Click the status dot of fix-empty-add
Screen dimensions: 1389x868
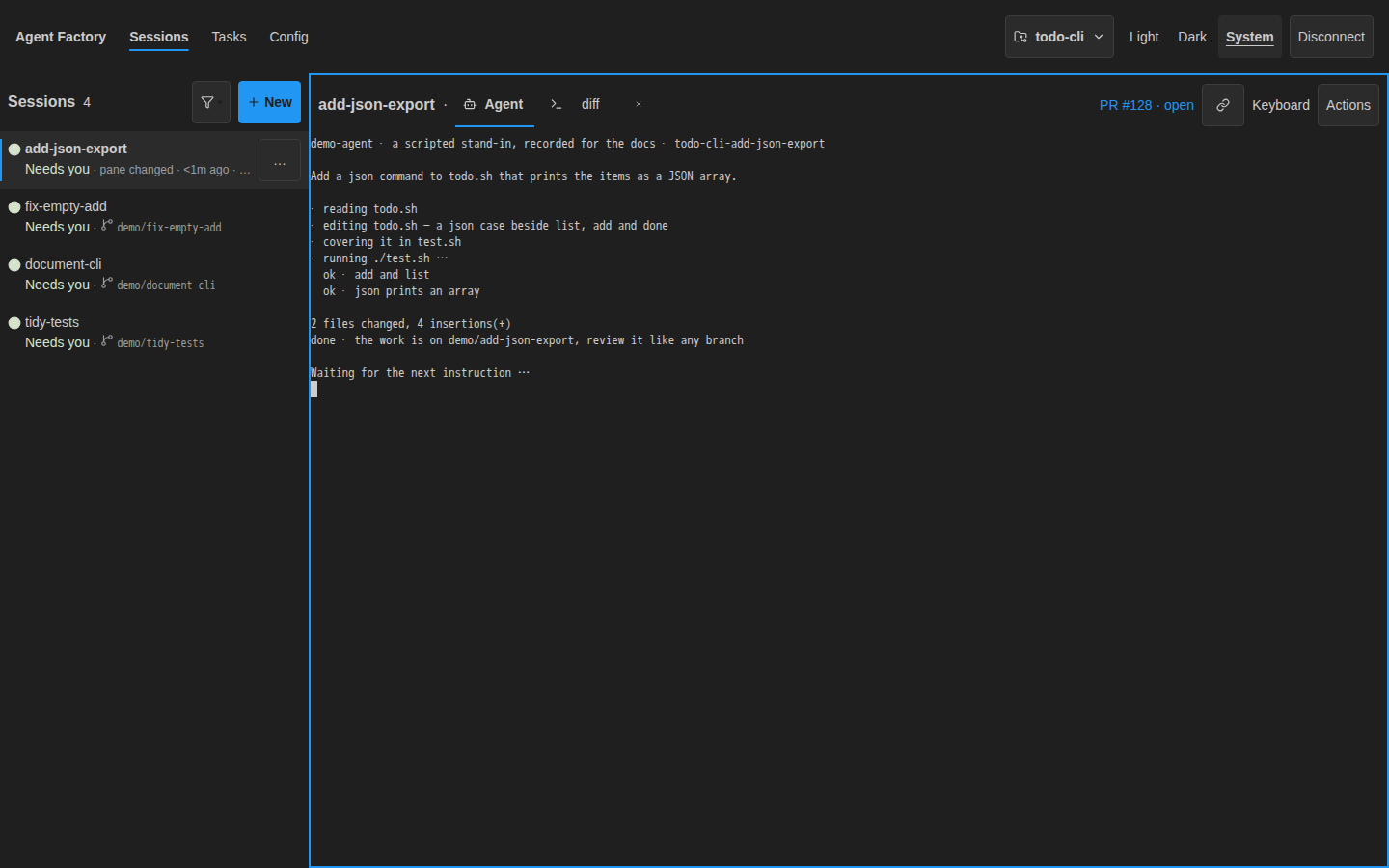pos(14,207)
